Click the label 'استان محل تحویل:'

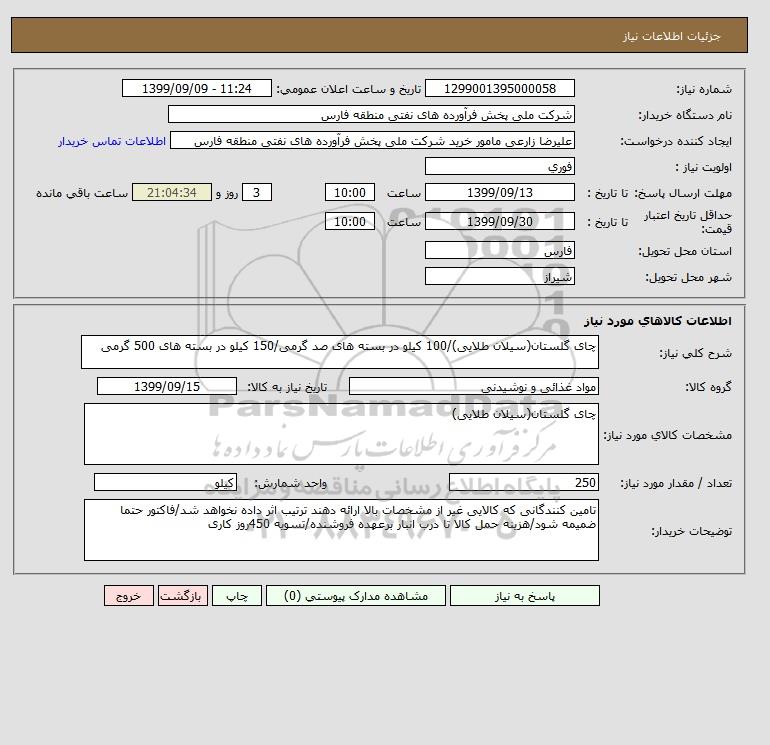(685, 251)
